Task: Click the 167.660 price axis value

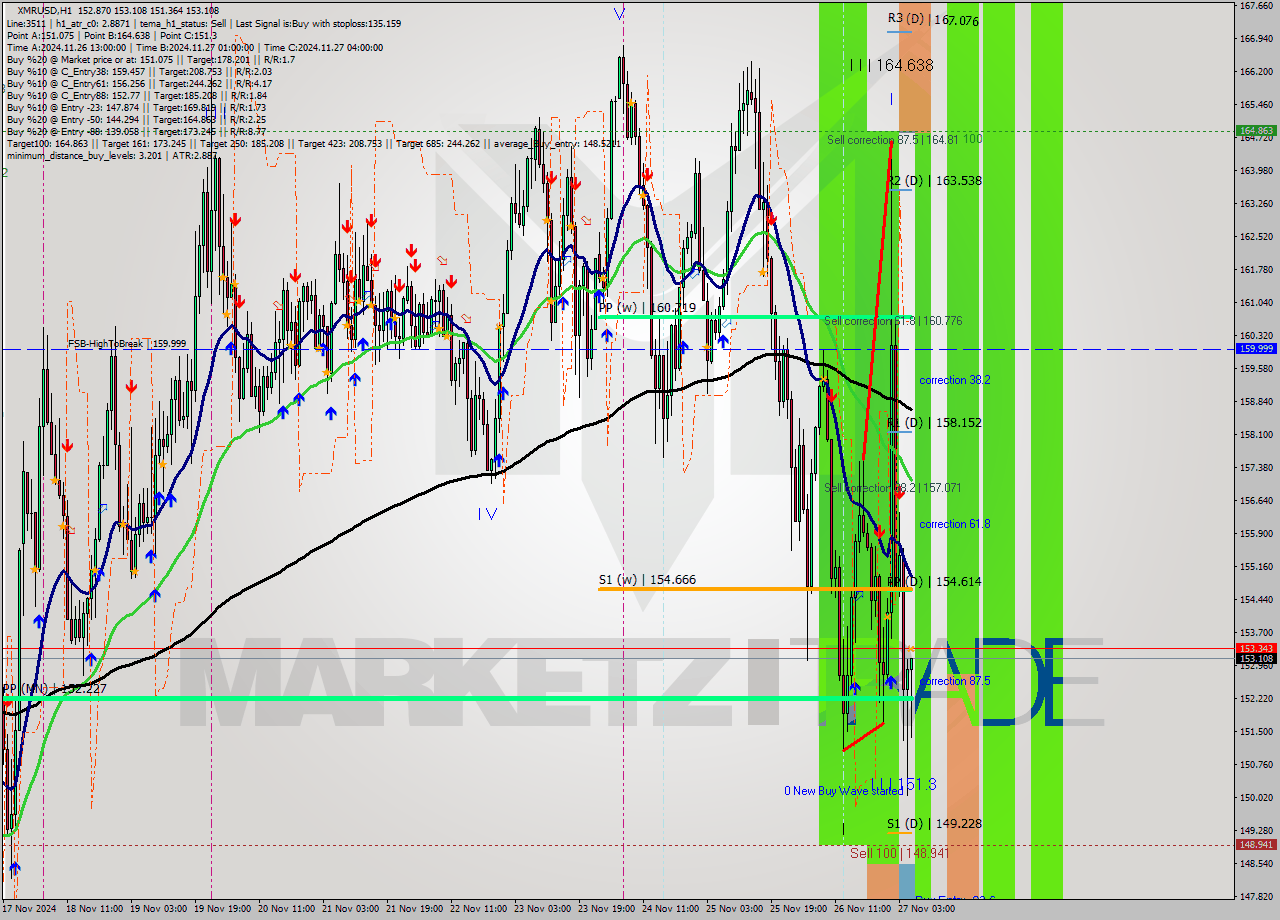Action: [1256, 6]
